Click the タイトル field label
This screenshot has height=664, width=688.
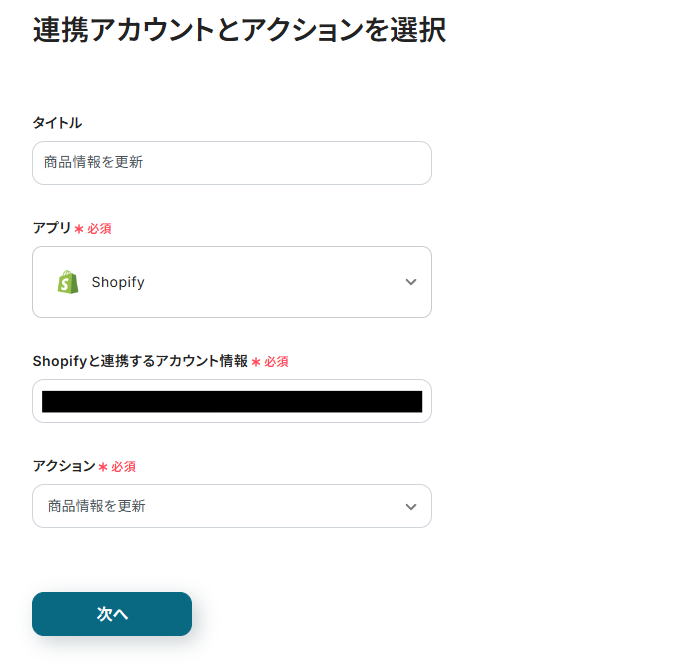(x=57, y=123)
